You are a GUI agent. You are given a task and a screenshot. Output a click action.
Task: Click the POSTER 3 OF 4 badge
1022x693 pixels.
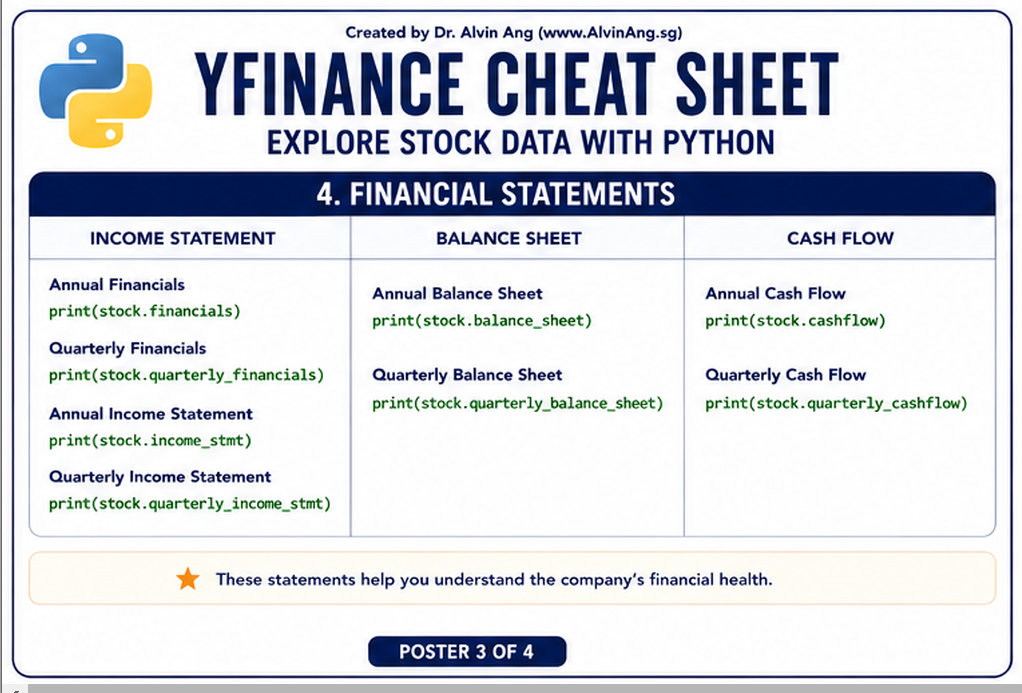tap(467, 651)
